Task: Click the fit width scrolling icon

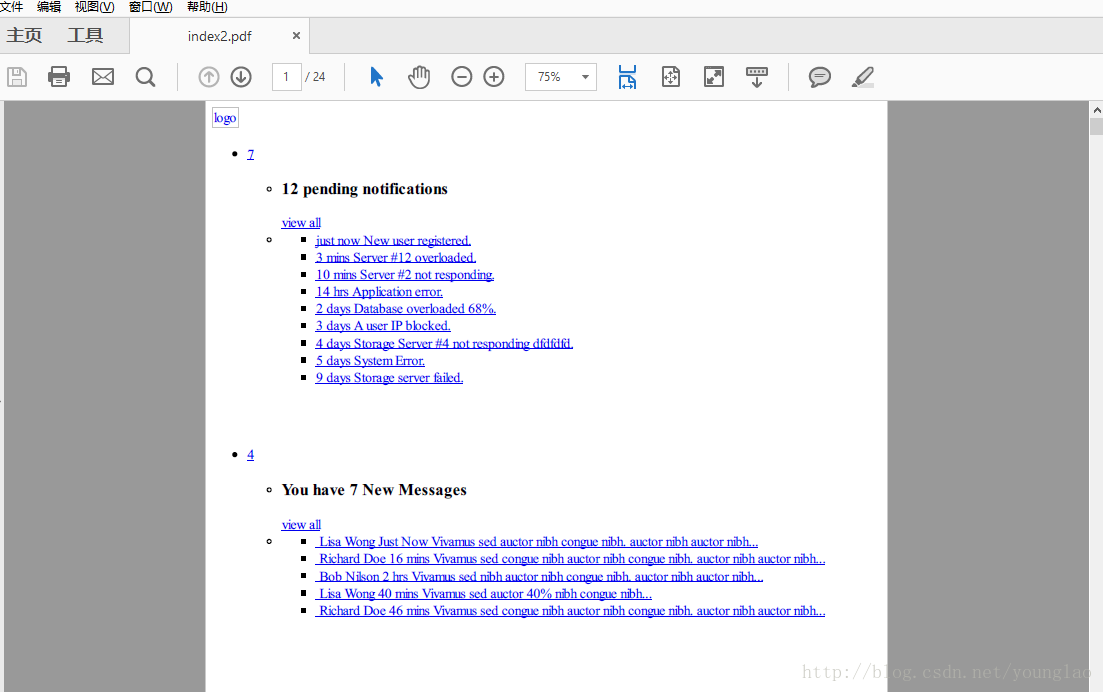Action: (x=627, y=77)
